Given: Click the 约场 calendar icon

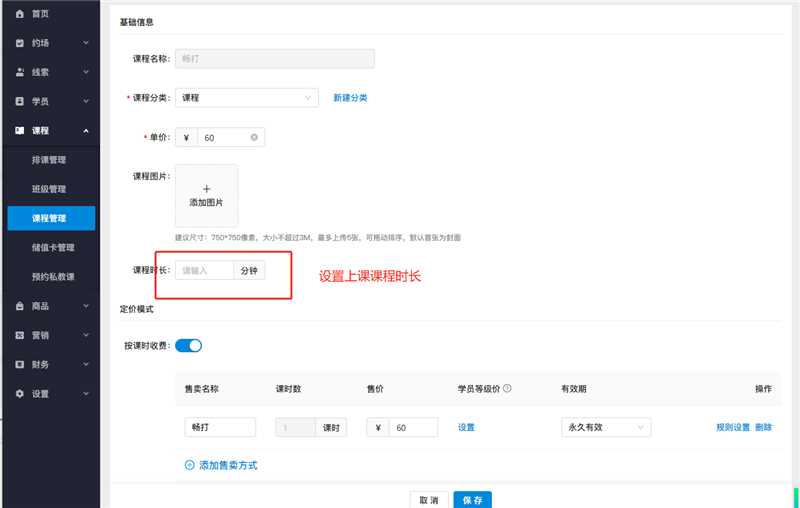Looking at the screenshot, I should [x=19, y=43].
